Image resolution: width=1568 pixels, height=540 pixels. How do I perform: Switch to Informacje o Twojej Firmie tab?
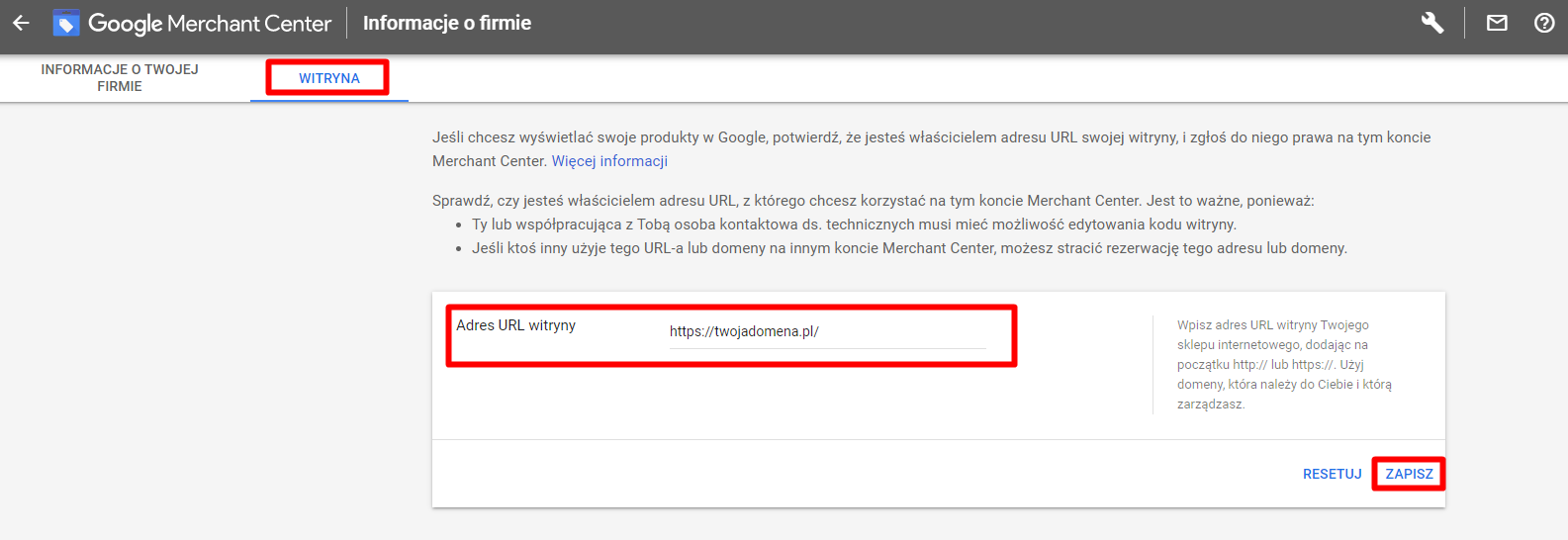[120, 78]
